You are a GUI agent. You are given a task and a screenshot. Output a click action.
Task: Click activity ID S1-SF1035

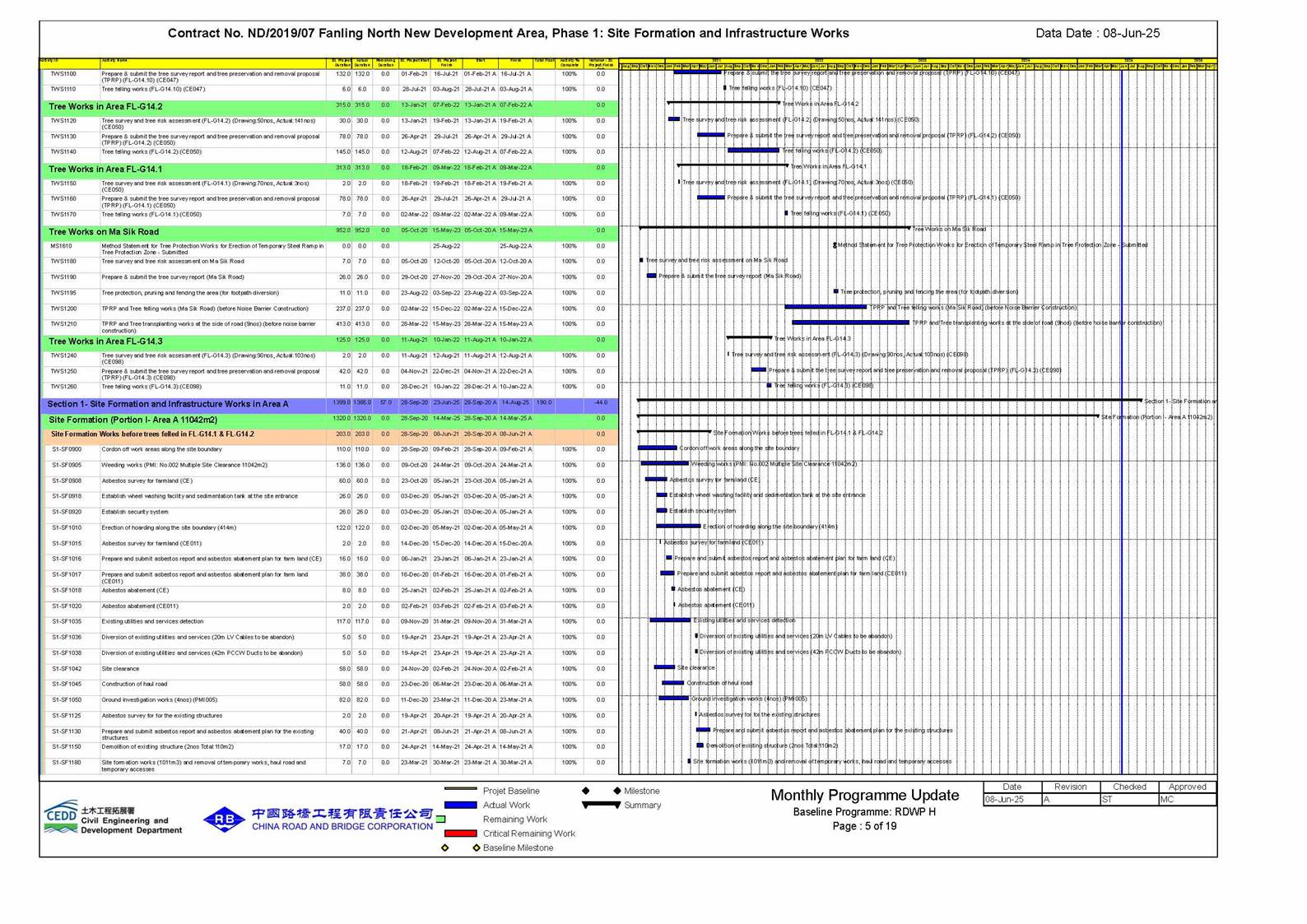67,621
